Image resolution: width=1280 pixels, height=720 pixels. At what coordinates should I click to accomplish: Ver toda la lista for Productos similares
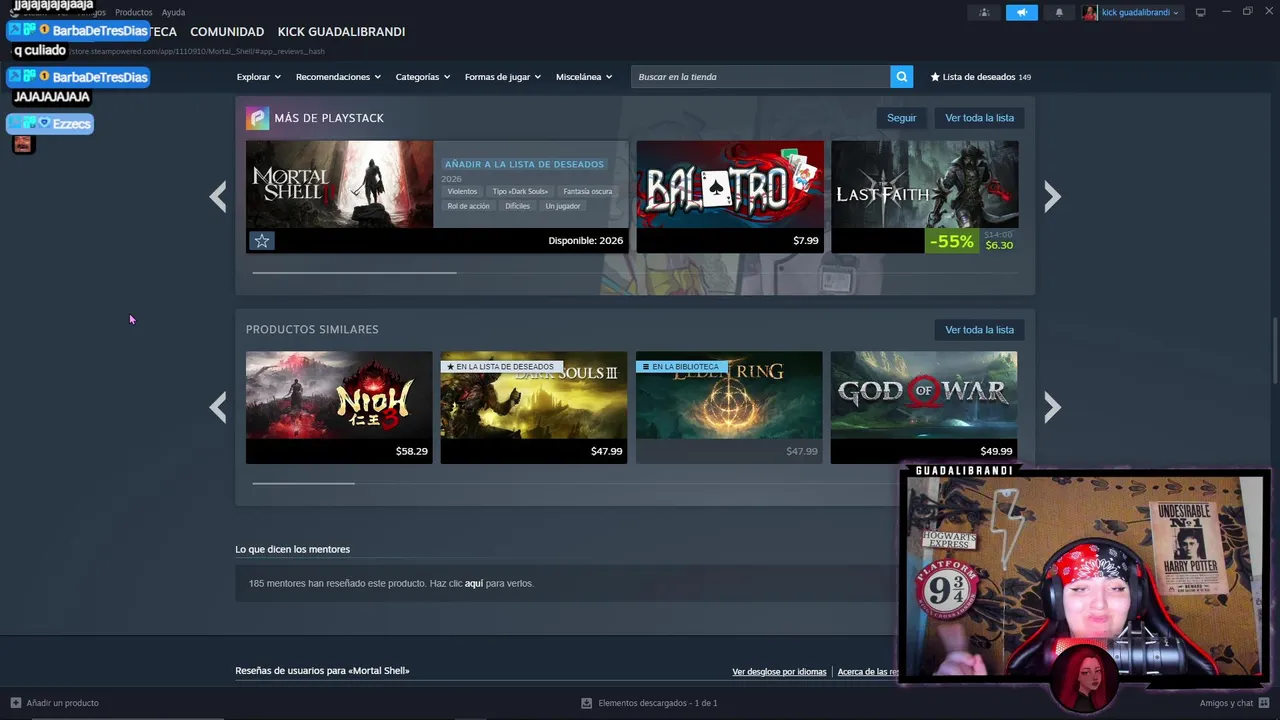pyautogui.click(x=979, y=330)
